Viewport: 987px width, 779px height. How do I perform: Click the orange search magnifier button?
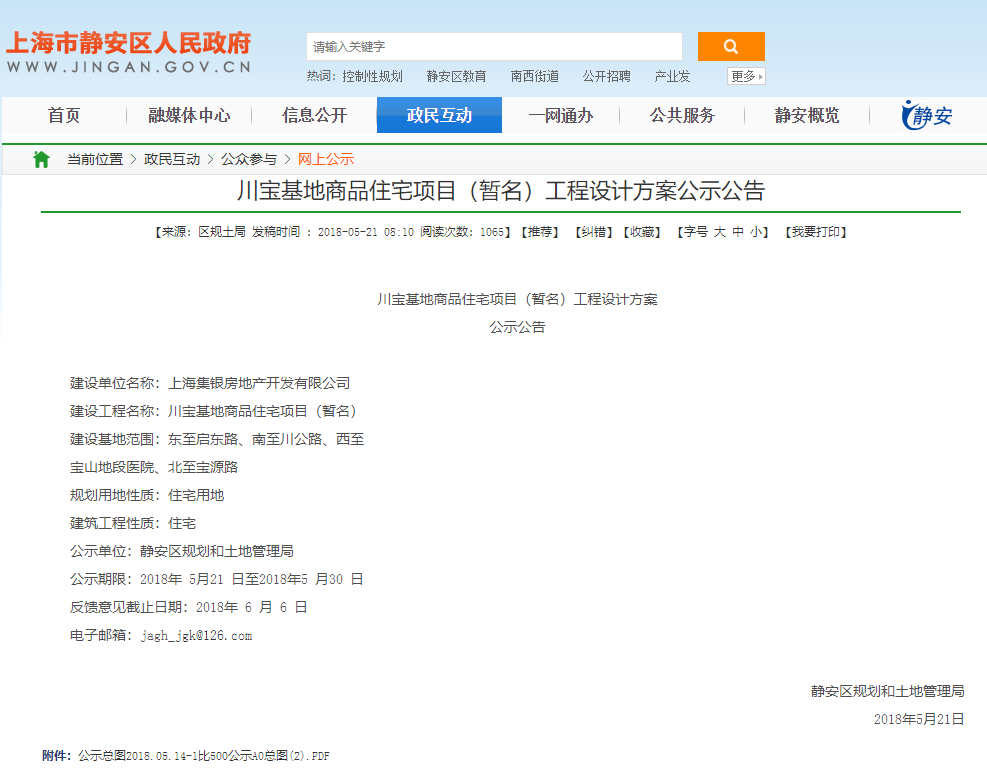730,46
